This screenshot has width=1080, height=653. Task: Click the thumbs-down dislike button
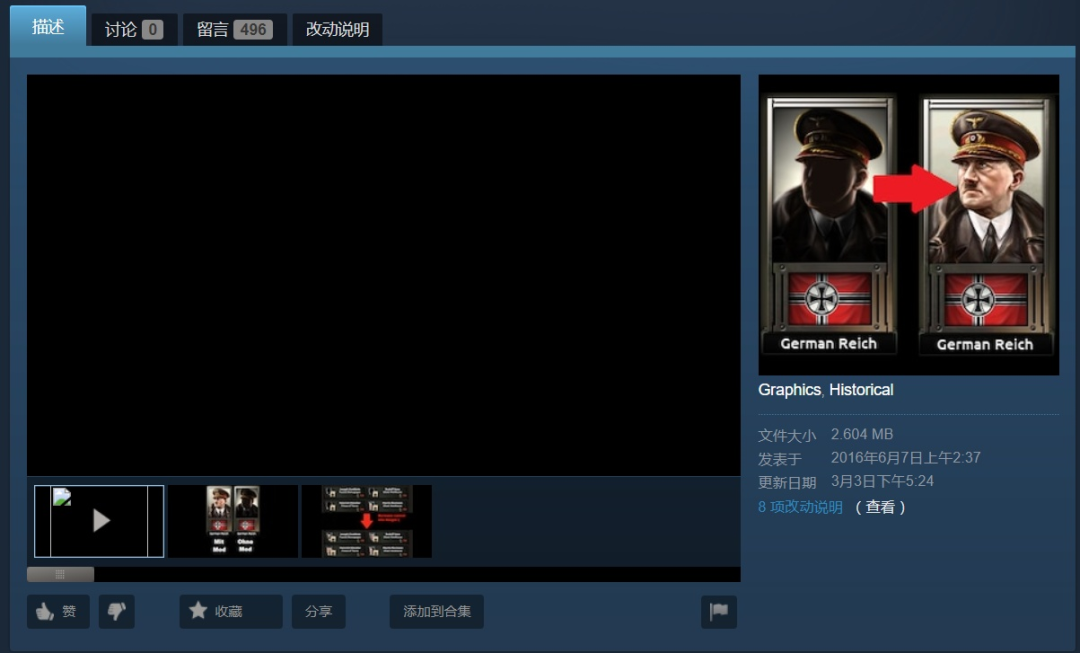tap(116, 611)
